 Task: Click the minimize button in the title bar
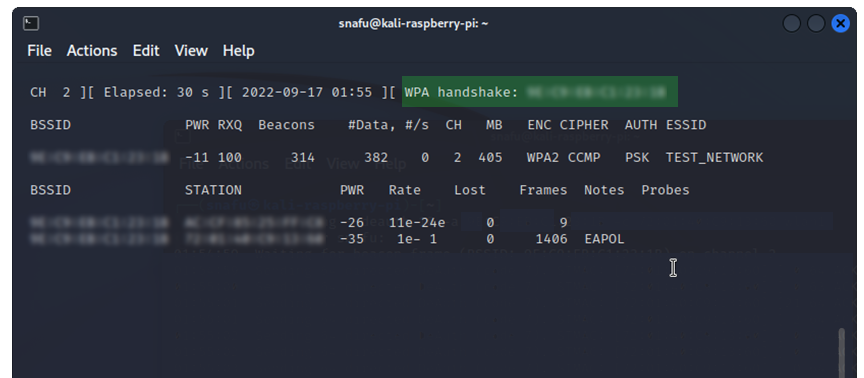point(791,23)
